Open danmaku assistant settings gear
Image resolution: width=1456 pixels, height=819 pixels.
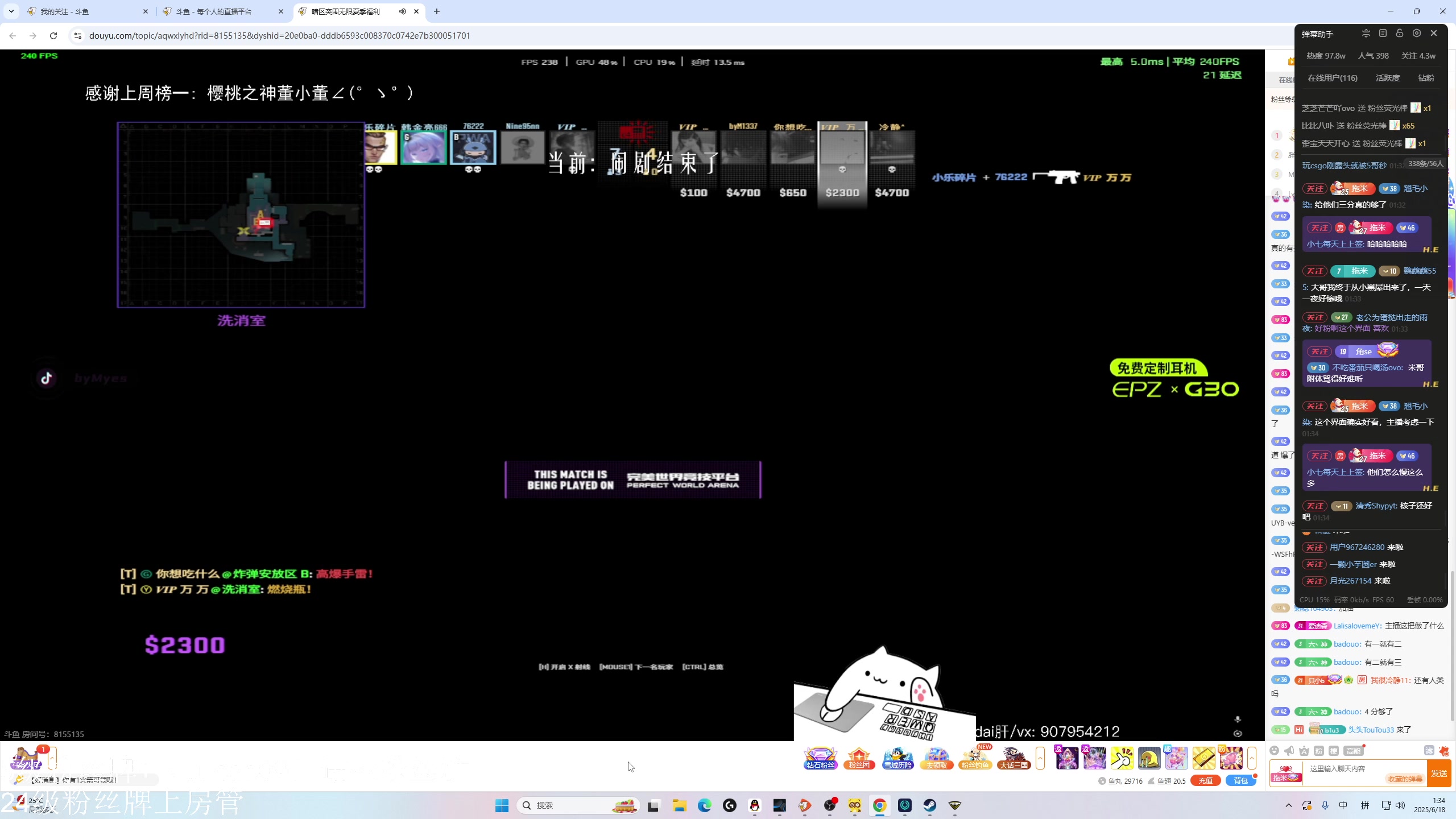pos(1417,34)
